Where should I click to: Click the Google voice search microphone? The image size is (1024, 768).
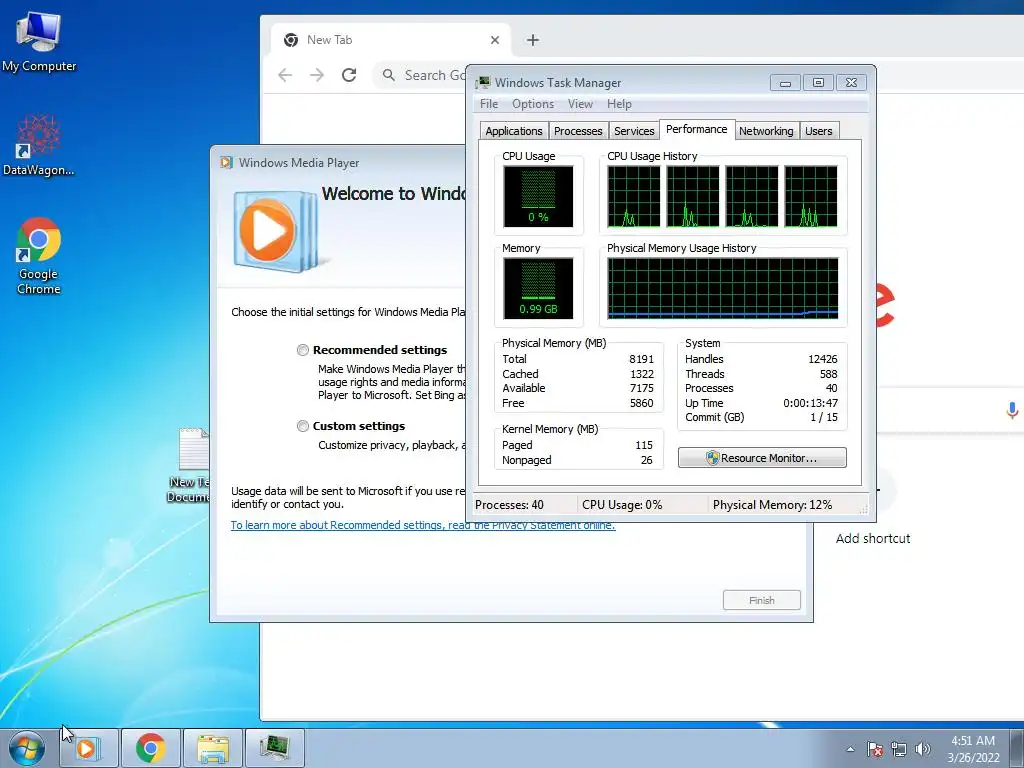[1012, 410]
